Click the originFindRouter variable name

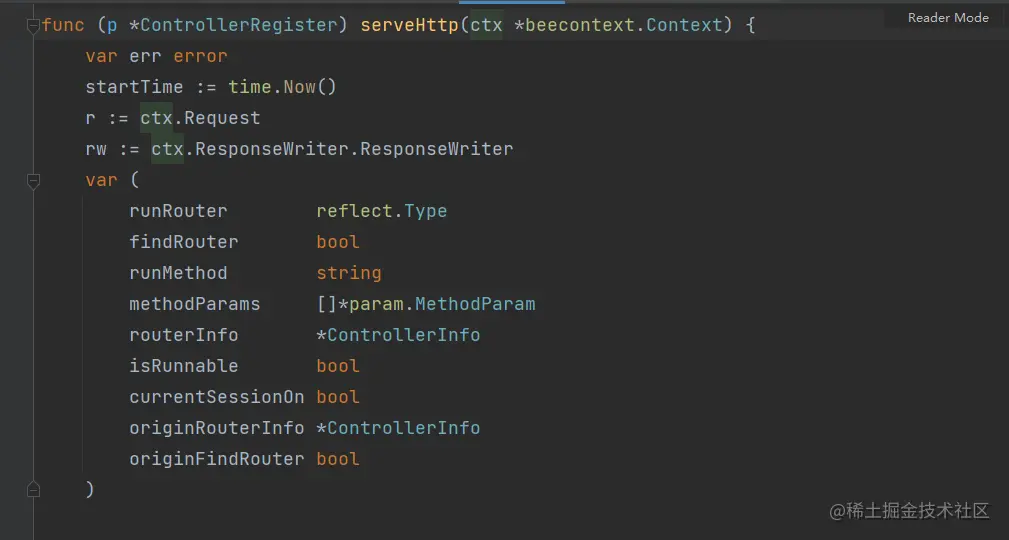[x=217, y=459]
